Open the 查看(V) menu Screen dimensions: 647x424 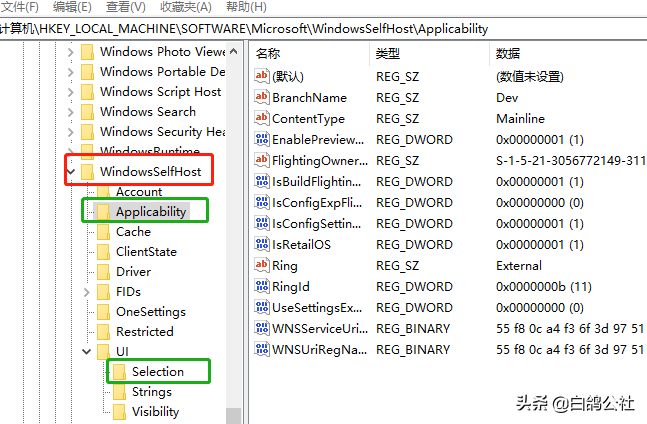[125, 7]
